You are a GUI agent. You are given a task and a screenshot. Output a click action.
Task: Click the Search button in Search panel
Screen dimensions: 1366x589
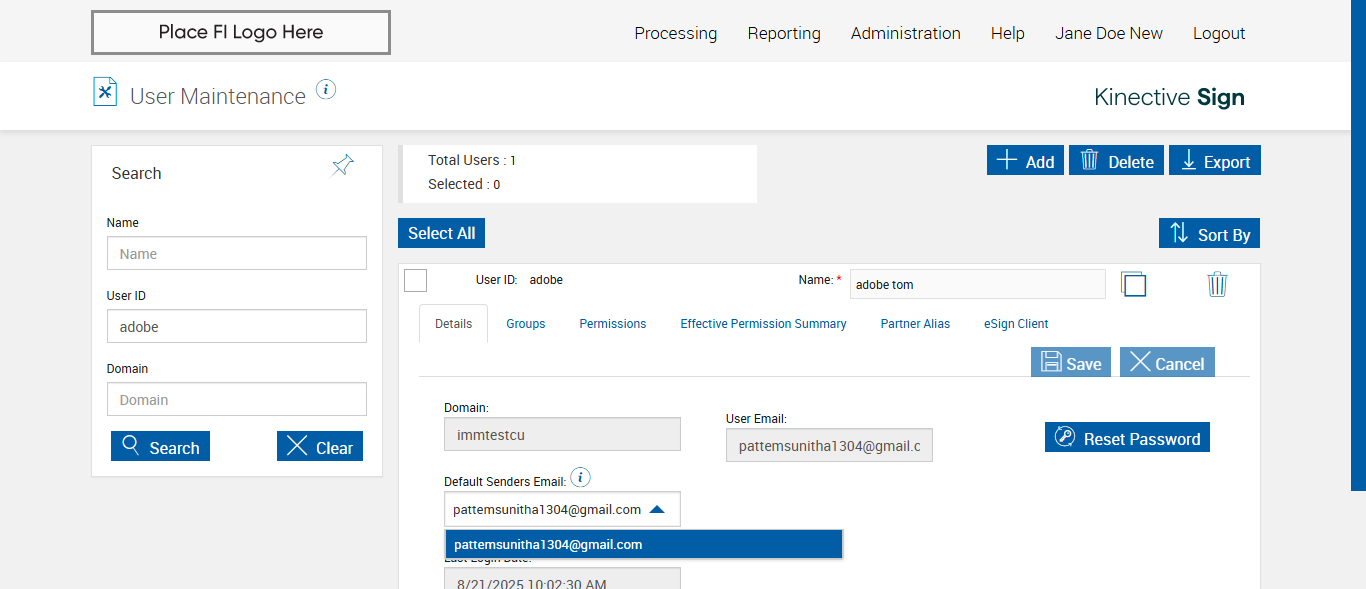(160, 447)
